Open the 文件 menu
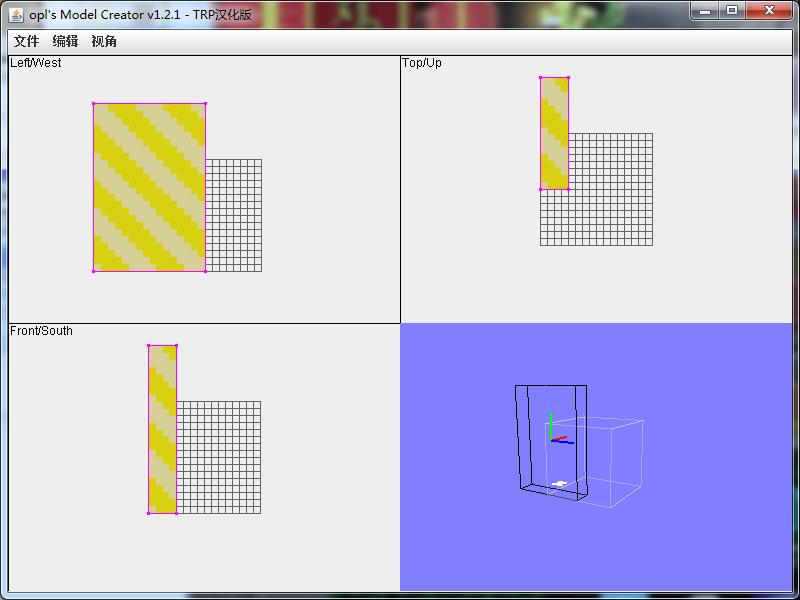800x600 pixels. coord(26,41)
